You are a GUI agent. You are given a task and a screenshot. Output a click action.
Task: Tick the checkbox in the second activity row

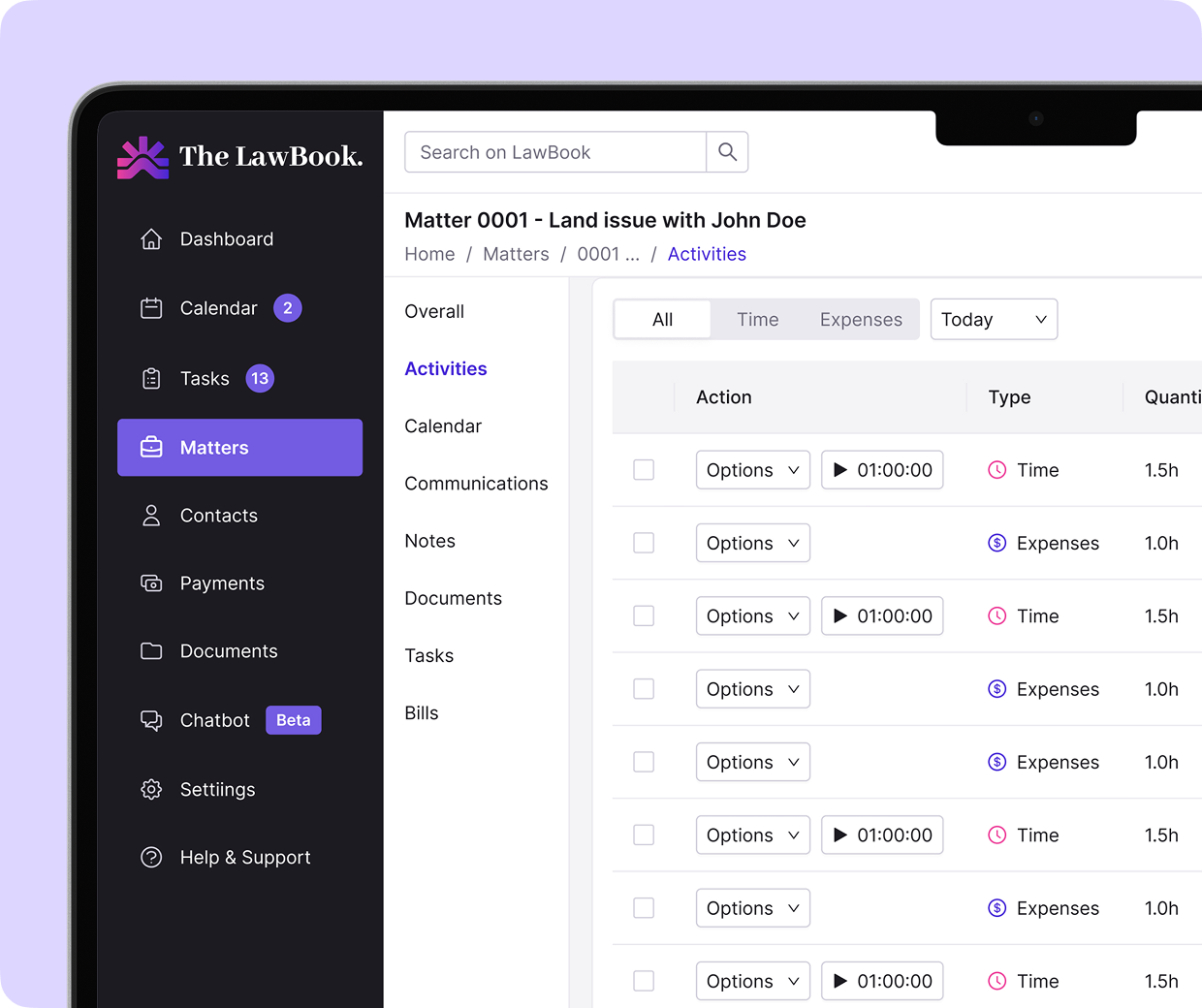coord(644,543)
